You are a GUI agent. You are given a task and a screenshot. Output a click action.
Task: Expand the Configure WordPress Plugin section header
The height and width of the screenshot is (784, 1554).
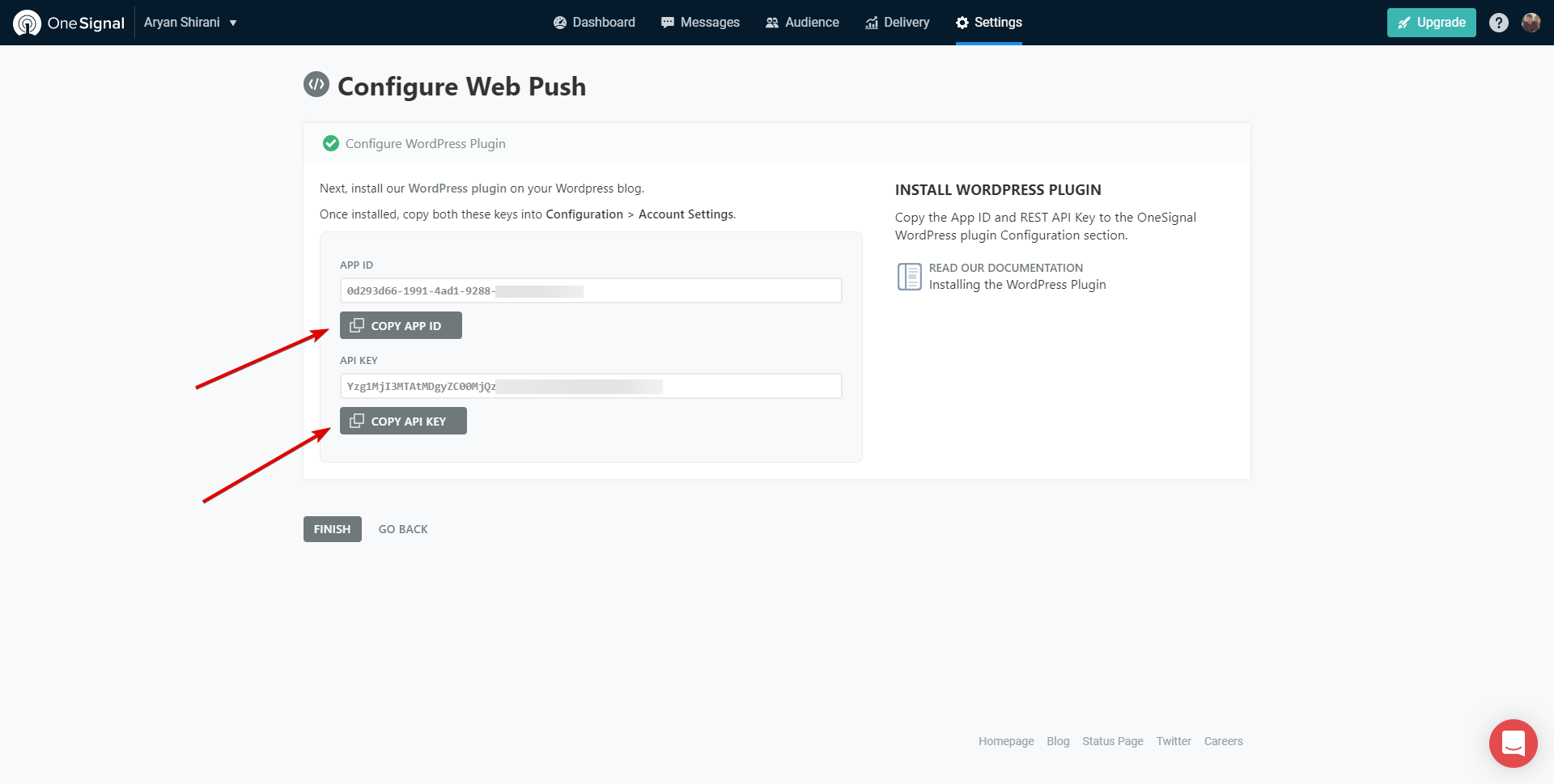777,143
